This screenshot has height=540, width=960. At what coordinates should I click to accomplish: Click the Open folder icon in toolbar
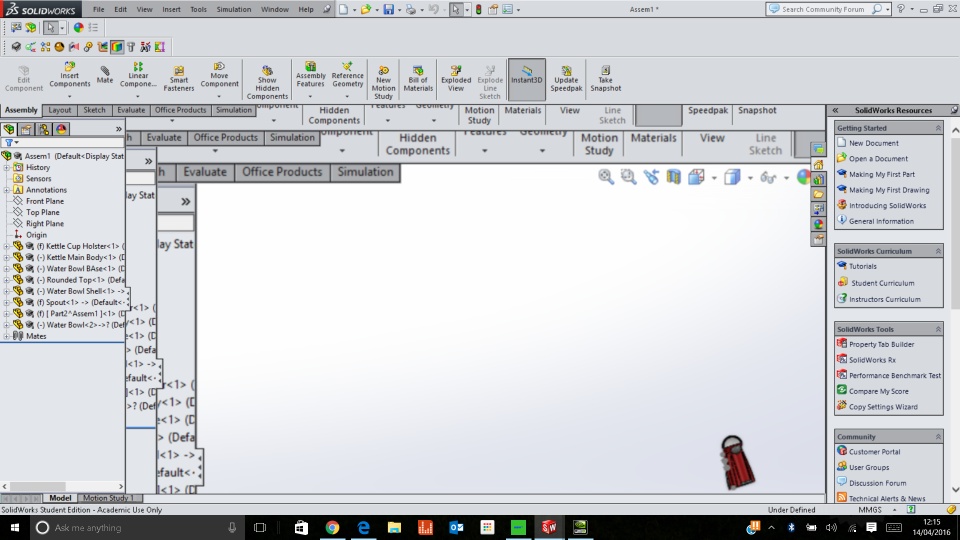click(x=366, y=9)
